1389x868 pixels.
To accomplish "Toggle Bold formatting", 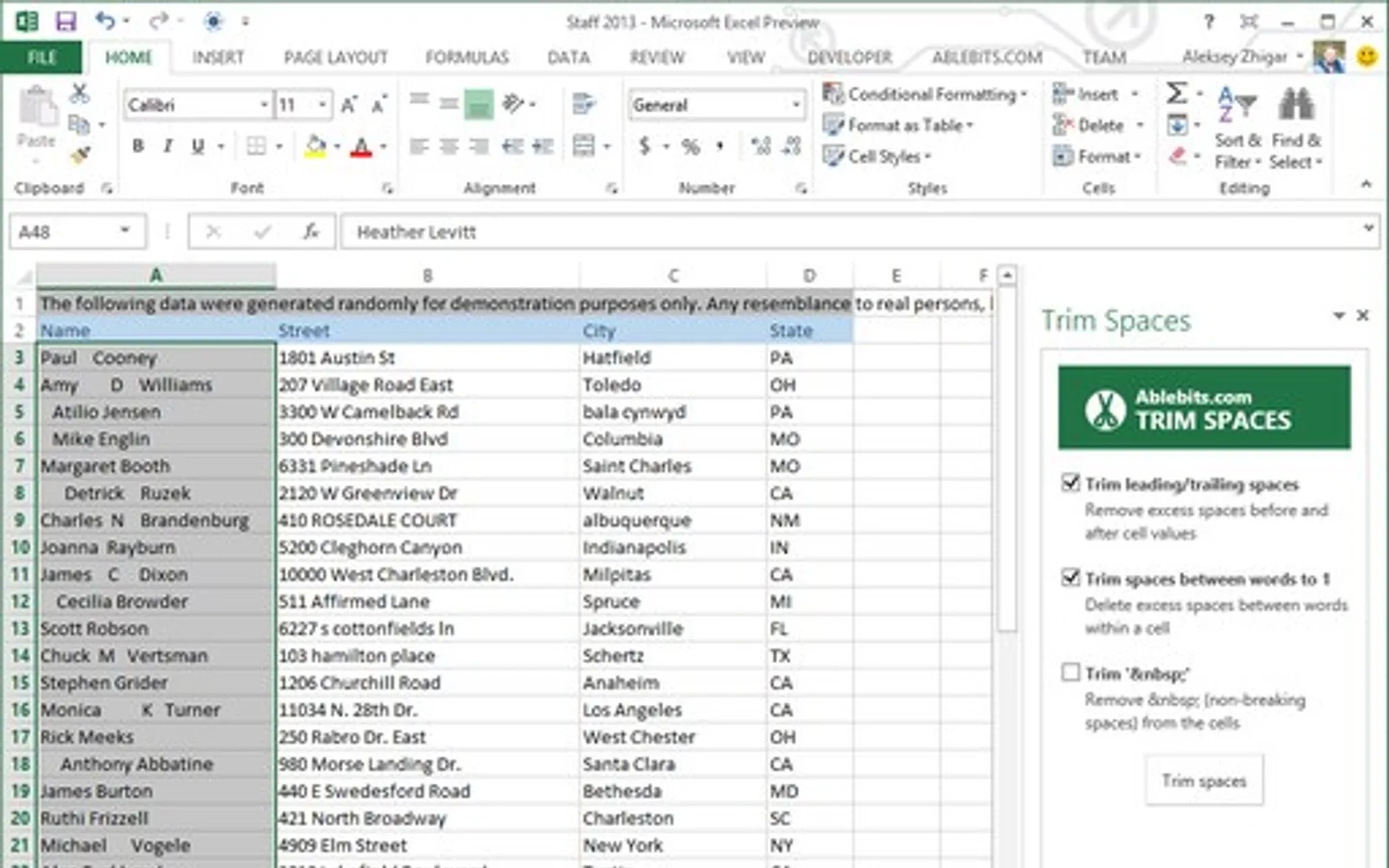I will coord(138,146).
